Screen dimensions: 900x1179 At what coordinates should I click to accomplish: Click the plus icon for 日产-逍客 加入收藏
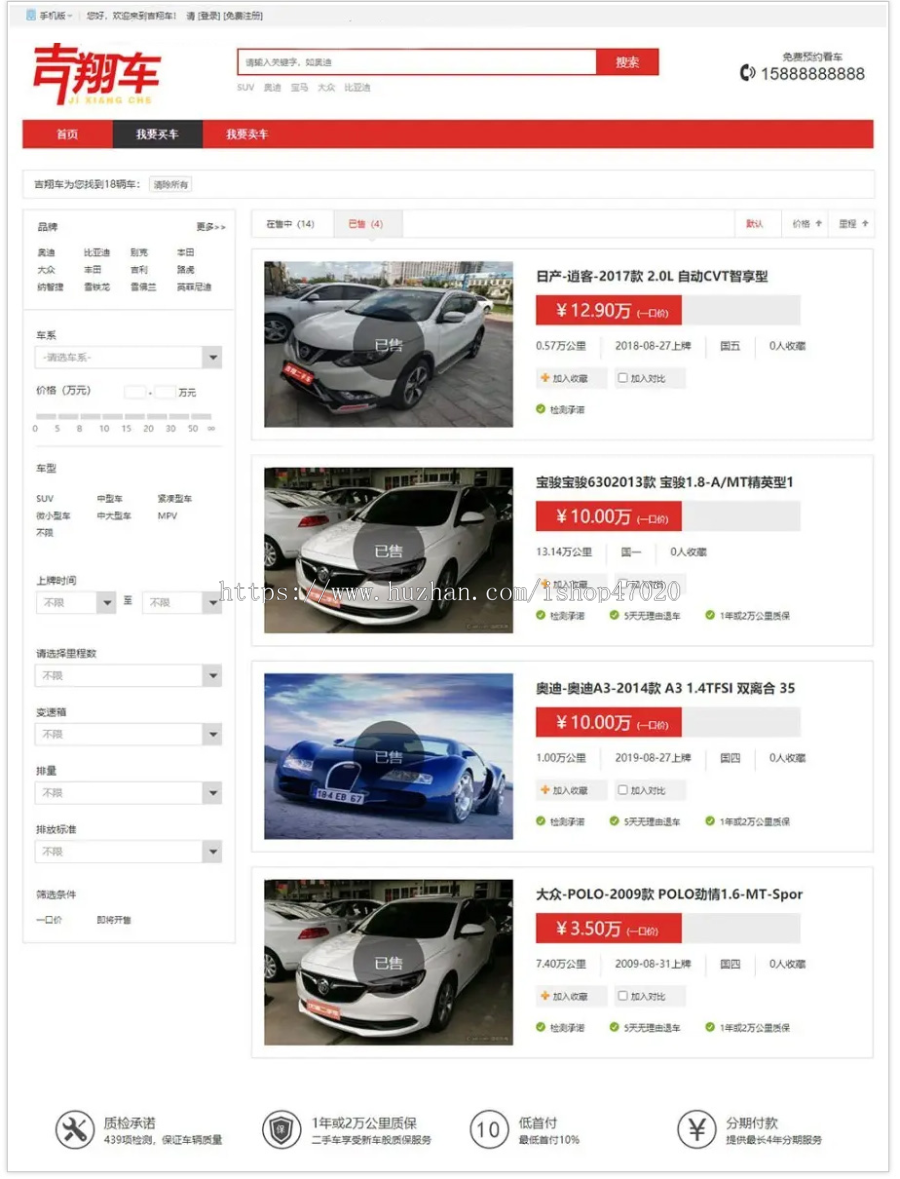(544, 377)
